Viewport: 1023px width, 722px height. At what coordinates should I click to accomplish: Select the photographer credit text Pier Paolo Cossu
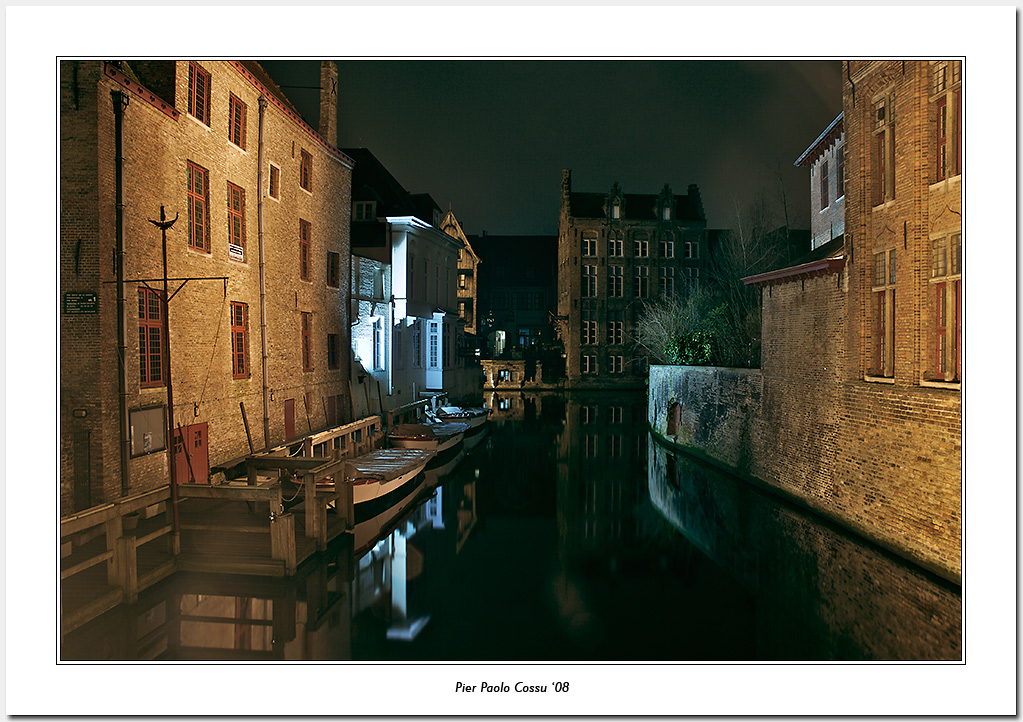(x=511, y=689)
